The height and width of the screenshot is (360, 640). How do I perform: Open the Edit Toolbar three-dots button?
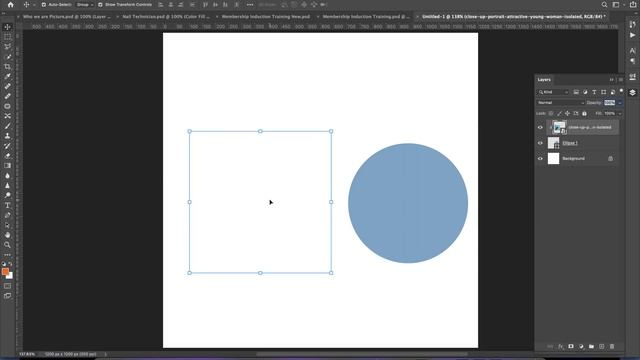pyautogui.click(x=7, y=255)
